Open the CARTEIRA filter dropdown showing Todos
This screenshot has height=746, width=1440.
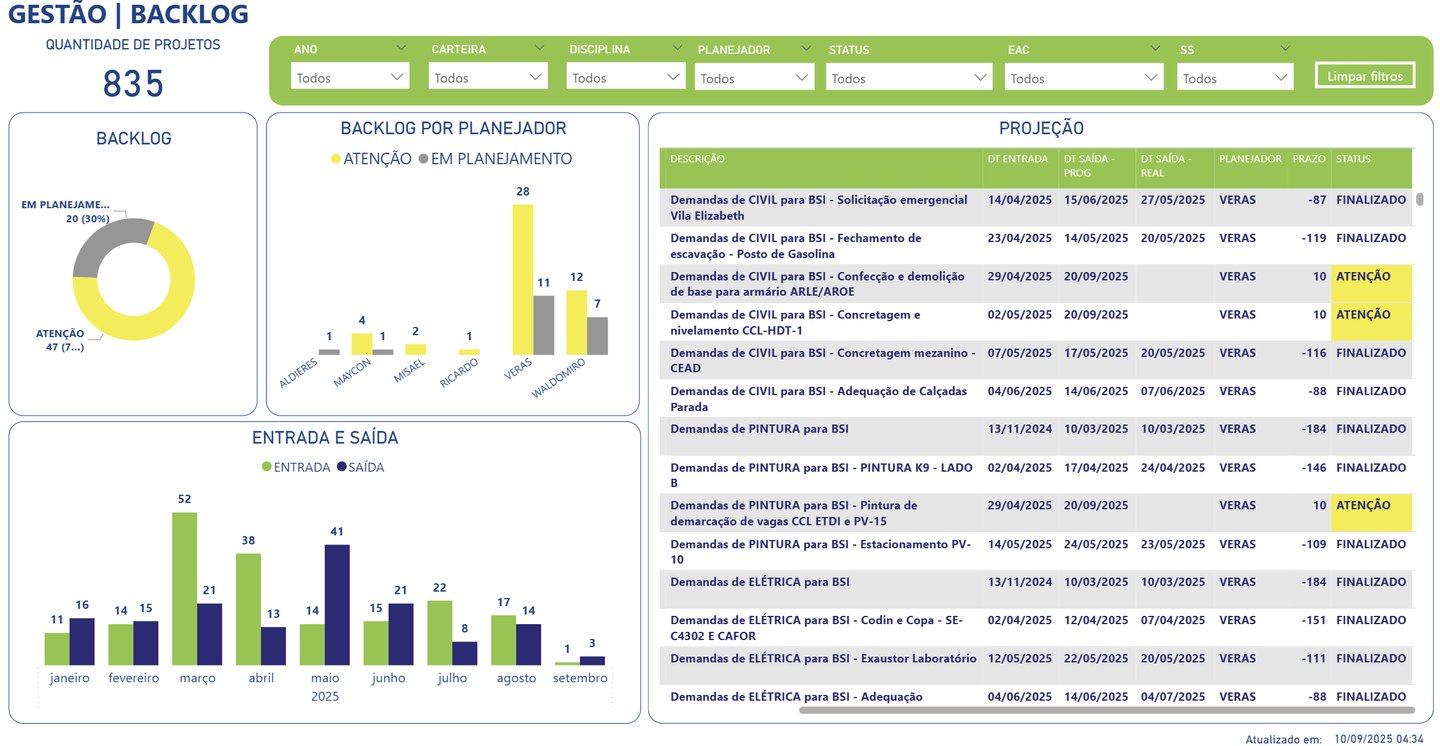point(488,76)
